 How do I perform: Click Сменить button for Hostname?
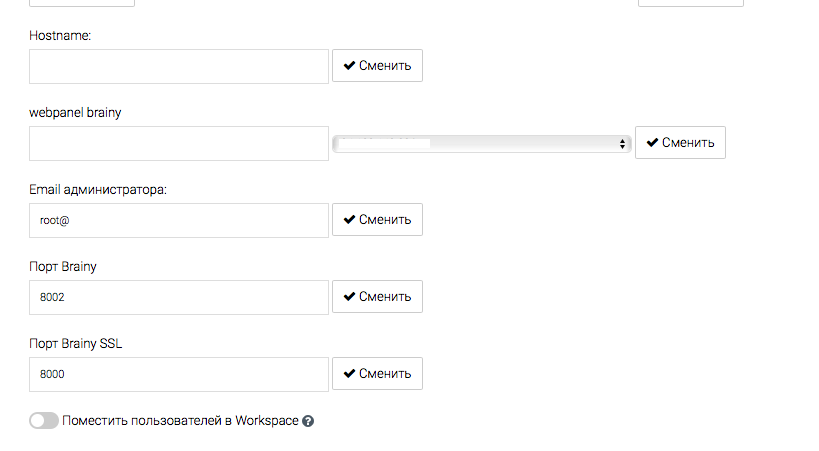377,66
